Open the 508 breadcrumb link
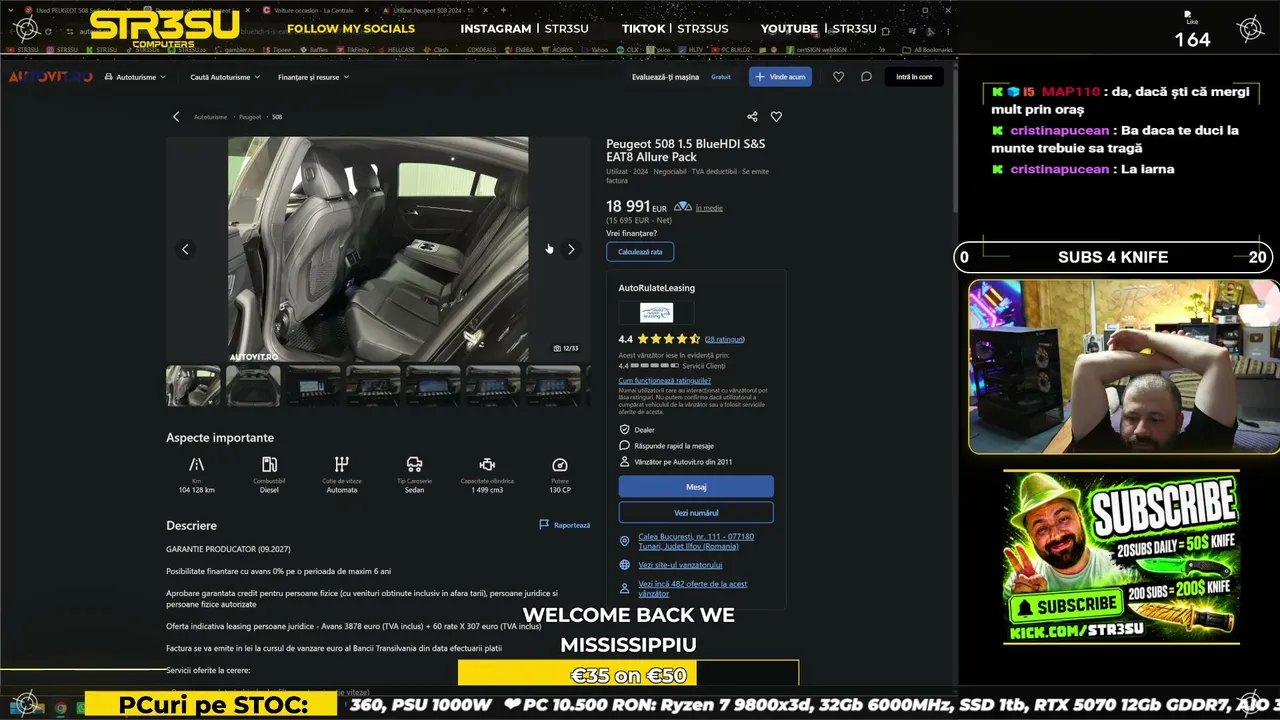Viewport: 1280px width, 720px height. point(277,117)
